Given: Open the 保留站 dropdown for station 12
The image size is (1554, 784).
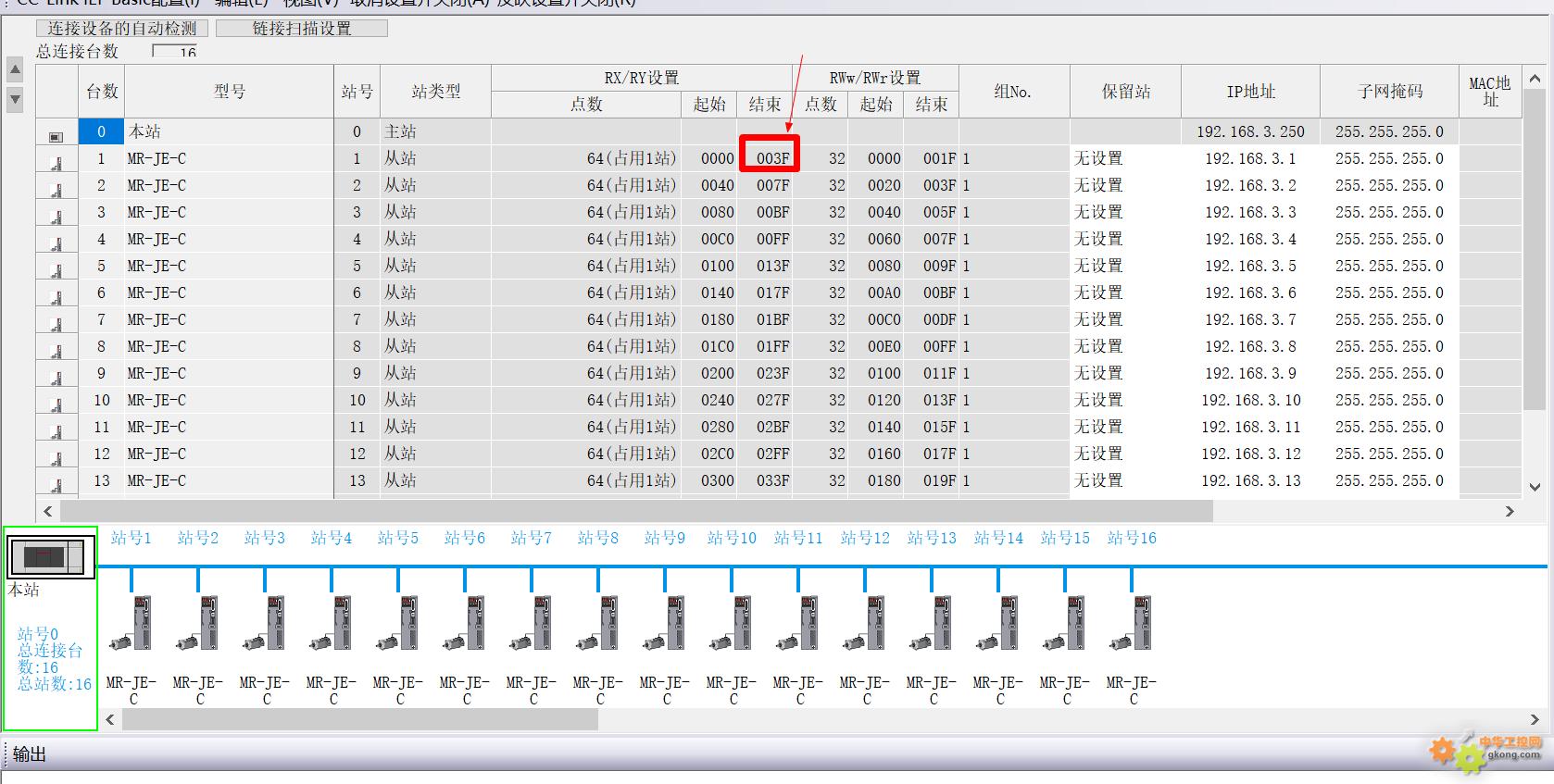Looking at the screenshot, I should tap(1125, 454).
